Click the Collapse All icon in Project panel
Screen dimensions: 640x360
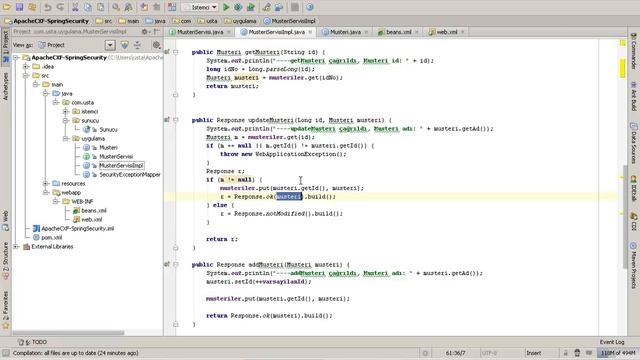tap(138, 45)
